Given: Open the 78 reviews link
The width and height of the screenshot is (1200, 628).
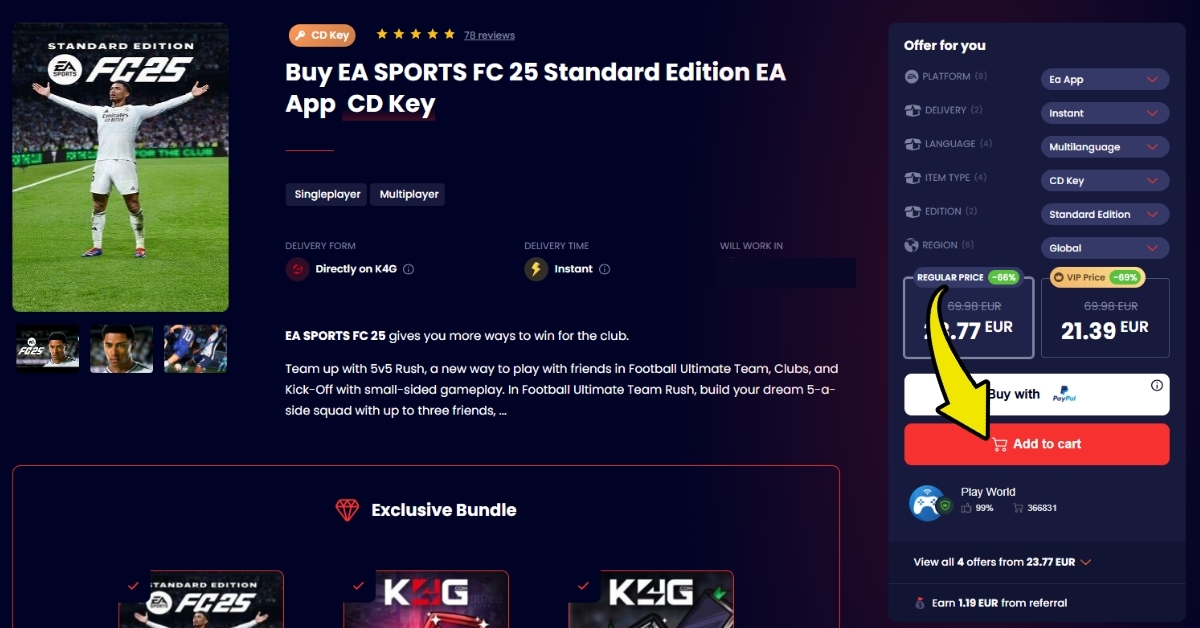Looking at the screenshot, I should pyautogui.click(x=489, y=35).
